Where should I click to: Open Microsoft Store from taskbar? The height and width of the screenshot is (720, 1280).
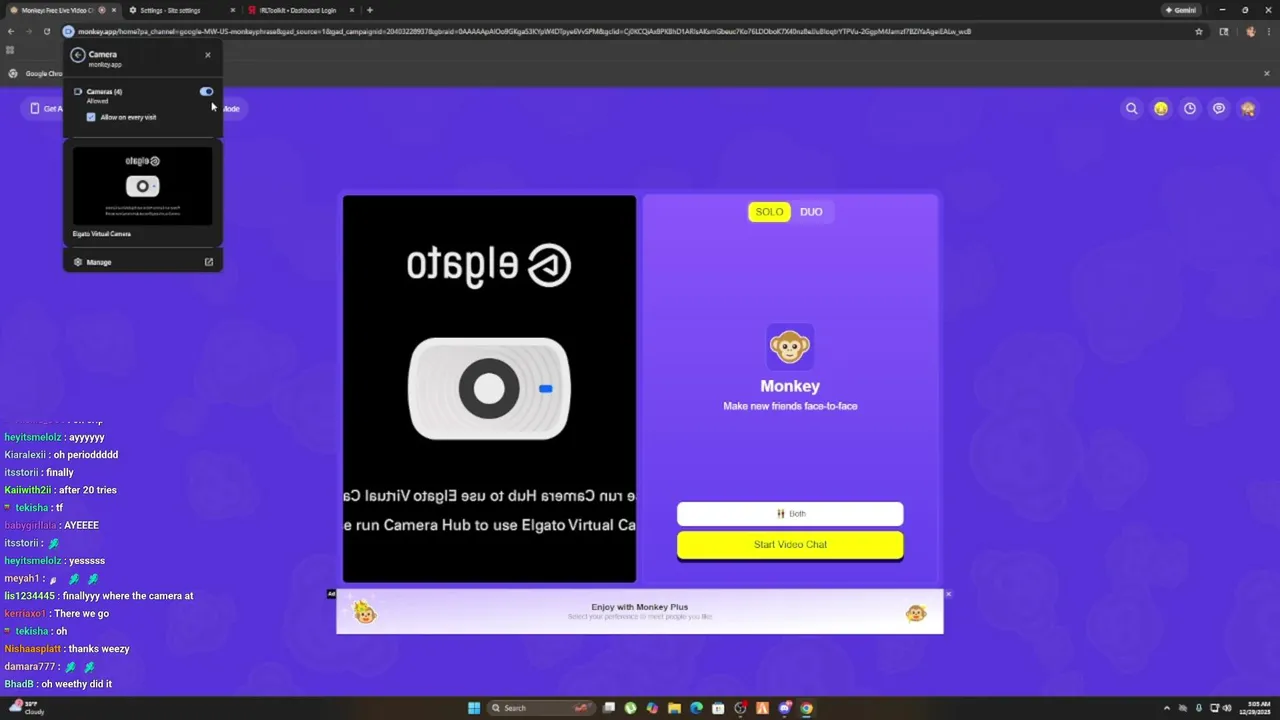tap(718, 708)
